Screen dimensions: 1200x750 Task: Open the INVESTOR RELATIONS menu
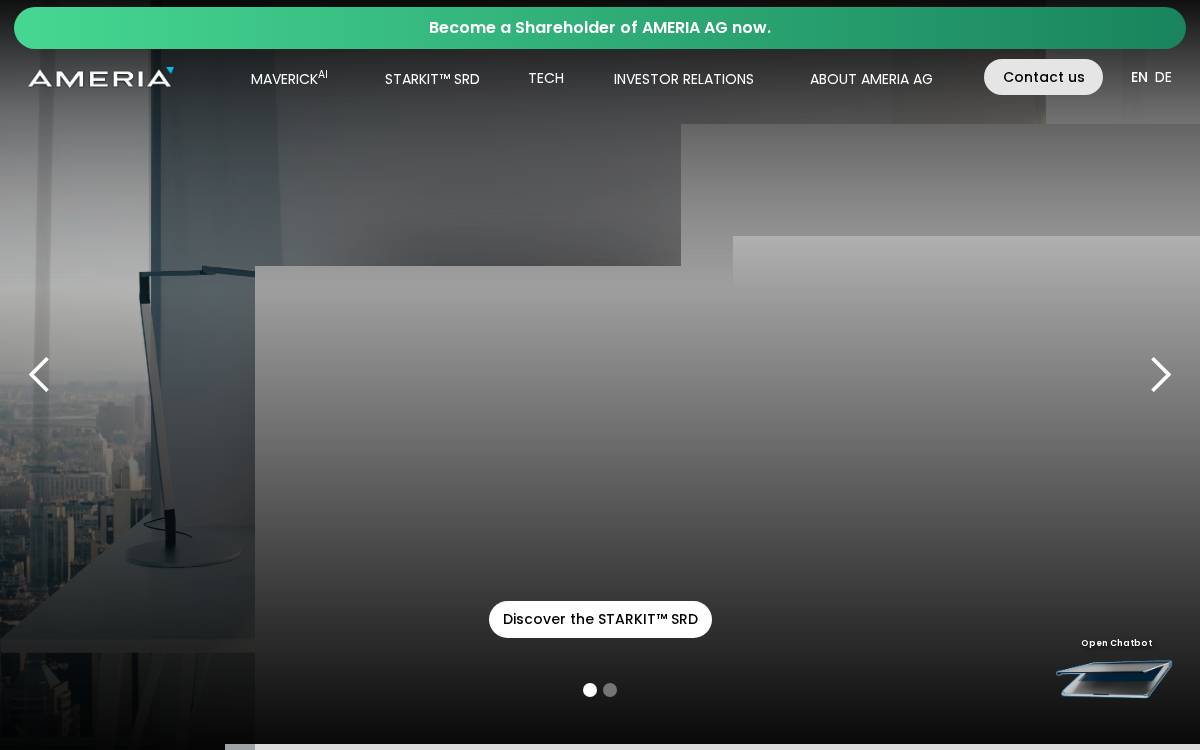(684, 79)
